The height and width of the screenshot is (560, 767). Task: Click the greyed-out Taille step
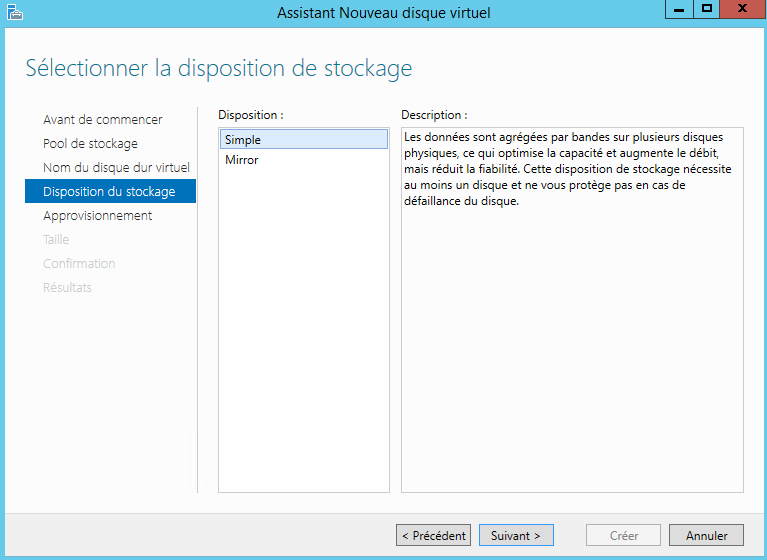point(56,240)
